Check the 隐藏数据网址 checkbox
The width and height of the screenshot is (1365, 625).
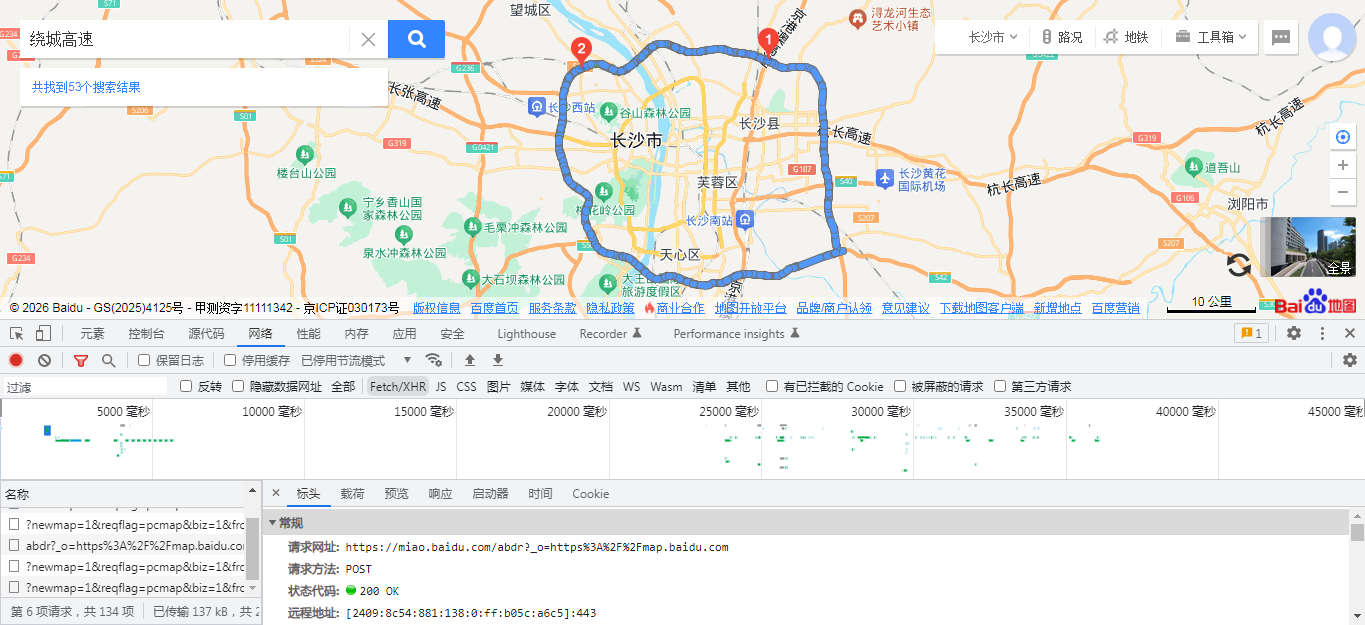(x=238, y=386)
